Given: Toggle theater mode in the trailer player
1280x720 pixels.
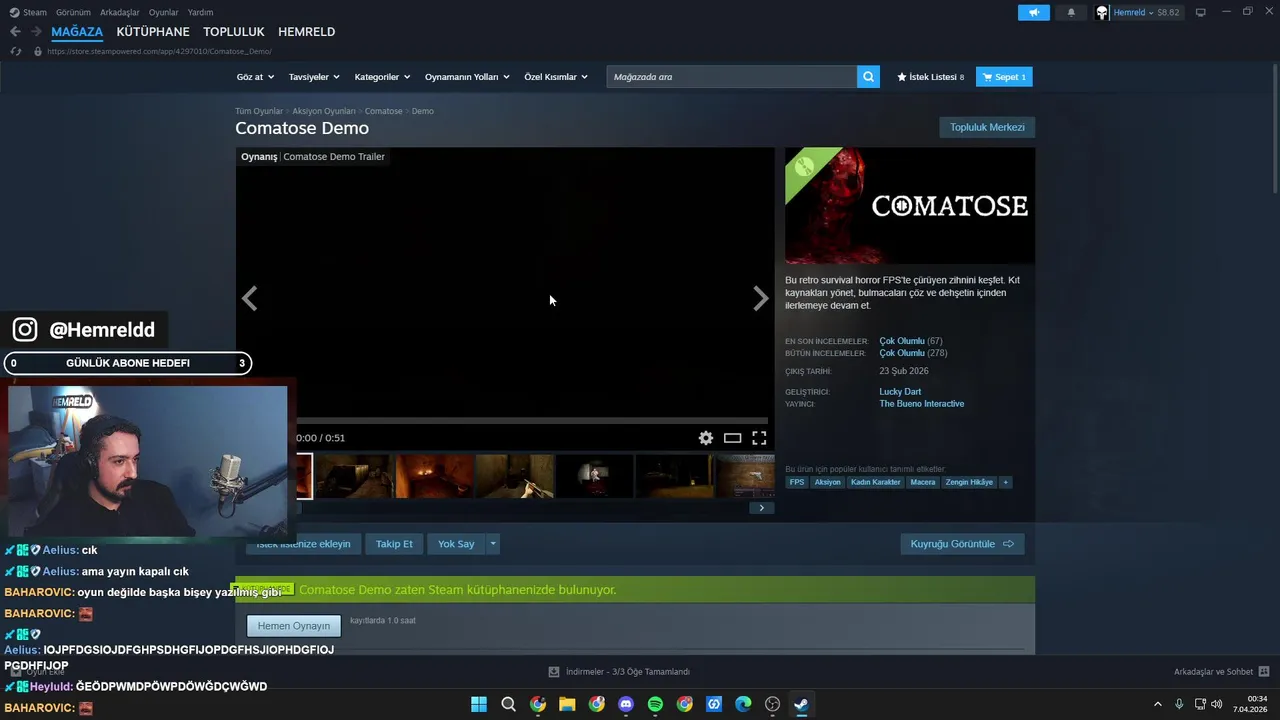Looking at the screenshot, I should pyautogui.click(x=733, y=438).
